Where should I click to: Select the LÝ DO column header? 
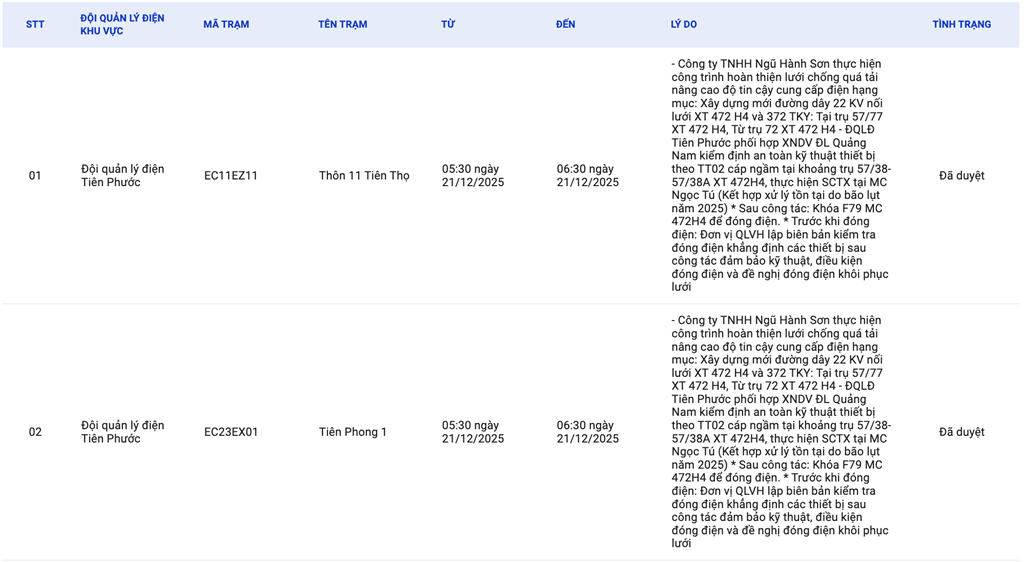pyautogui.click(x=684, y=25)
